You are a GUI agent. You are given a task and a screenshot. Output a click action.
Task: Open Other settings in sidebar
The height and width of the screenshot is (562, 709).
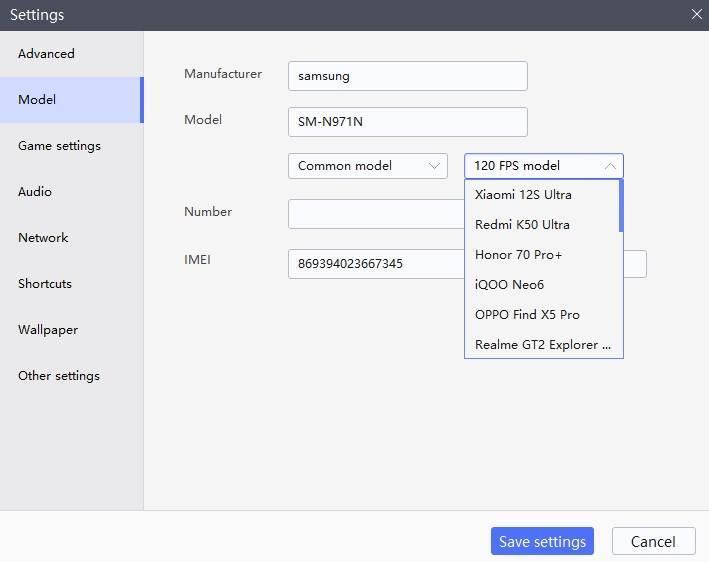(59, 376)
